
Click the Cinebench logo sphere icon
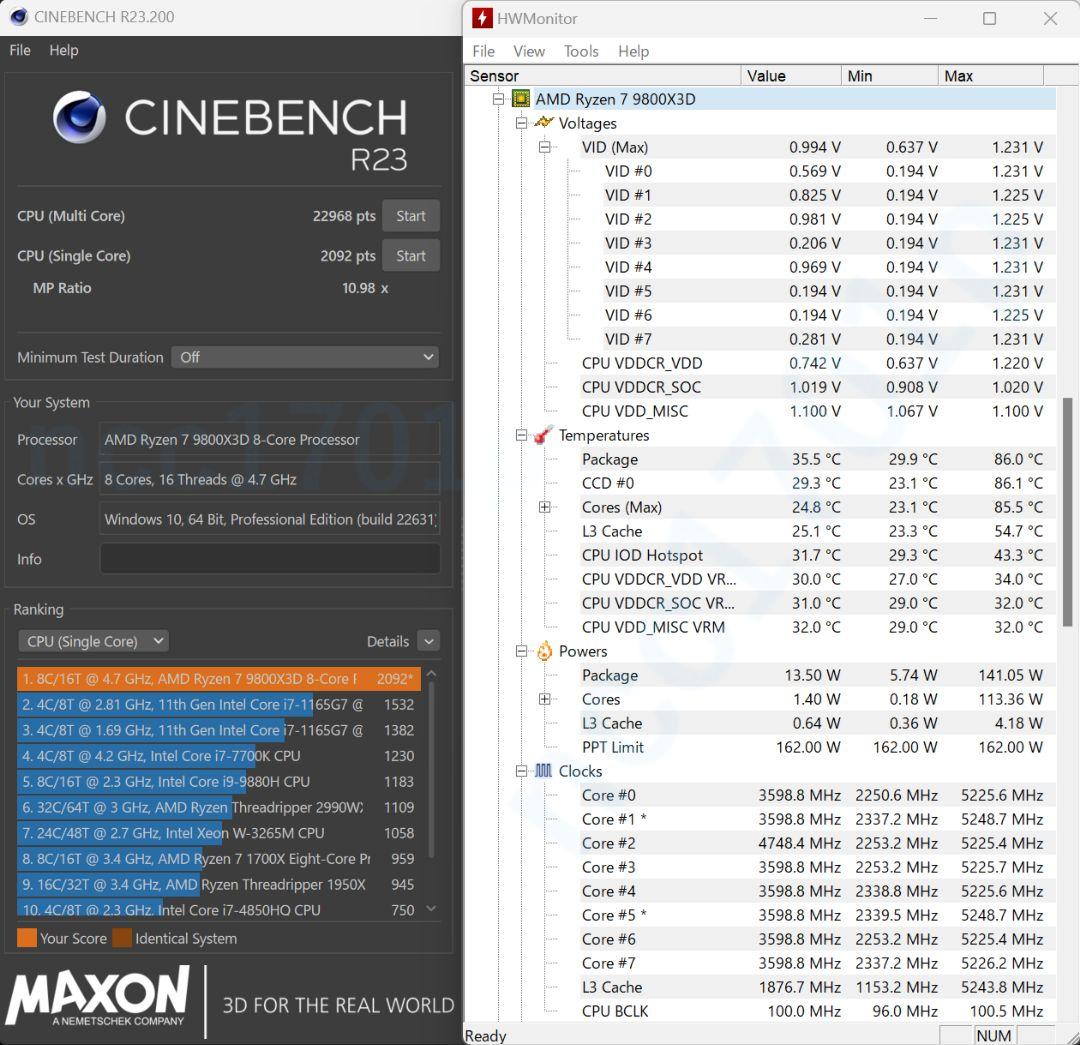coord(79,116)
